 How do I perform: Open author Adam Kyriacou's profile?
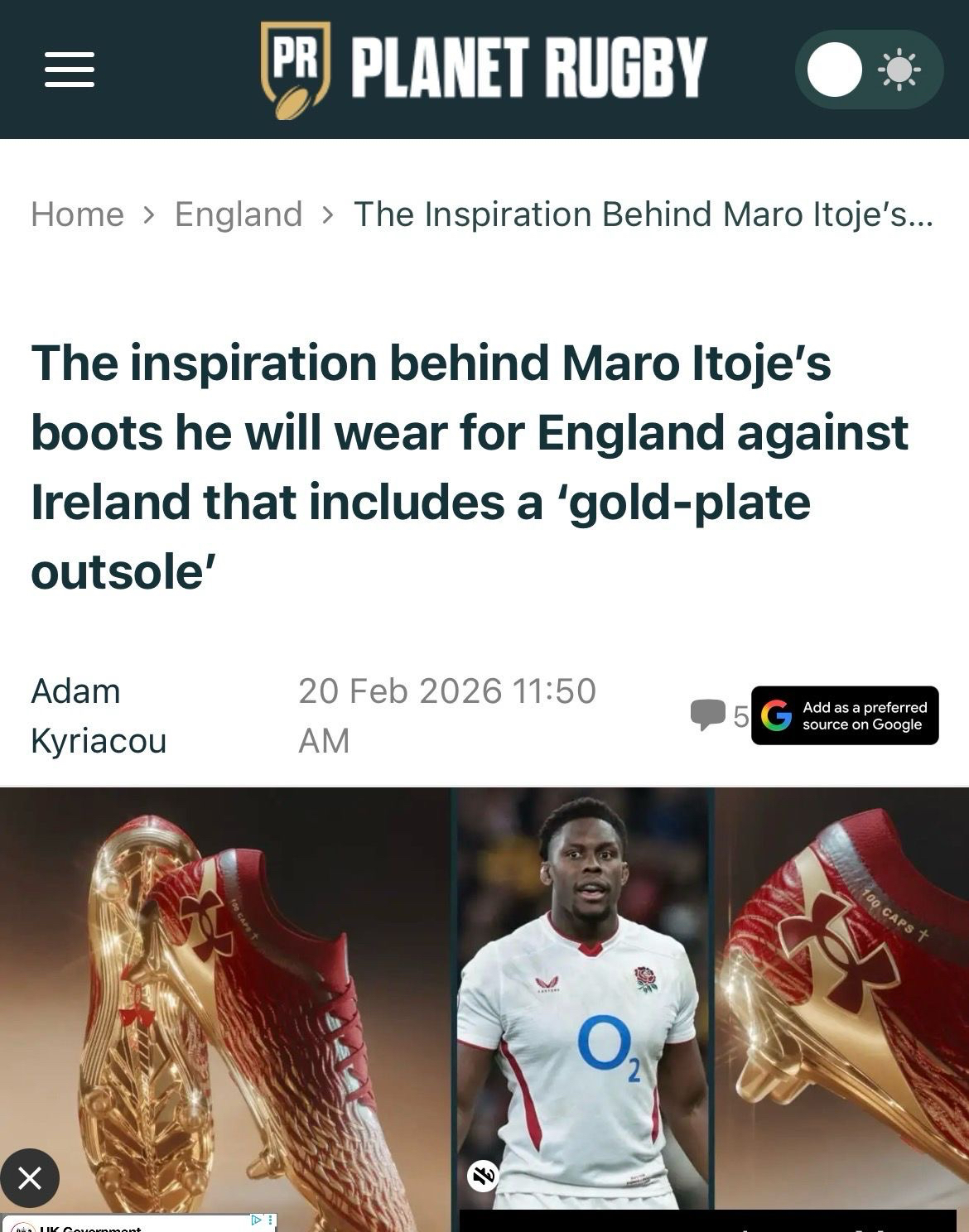coord(99,715)
